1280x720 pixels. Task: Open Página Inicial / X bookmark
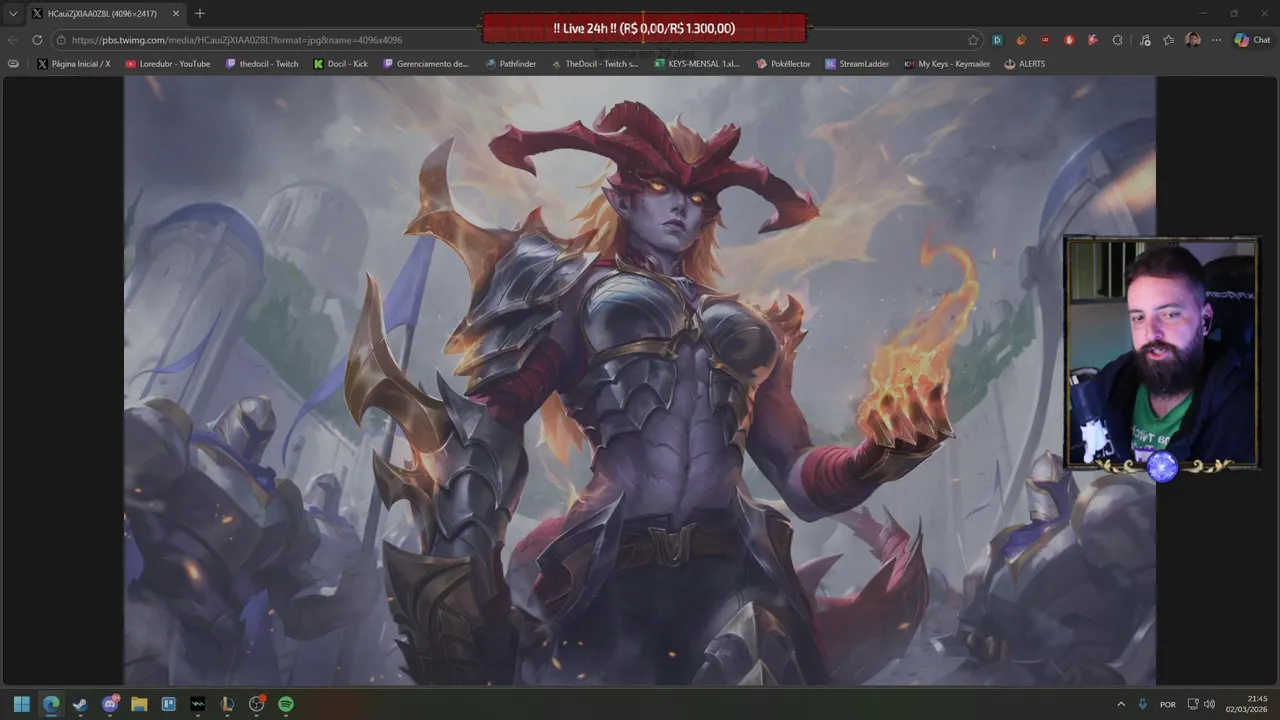[x=74, y=64]
